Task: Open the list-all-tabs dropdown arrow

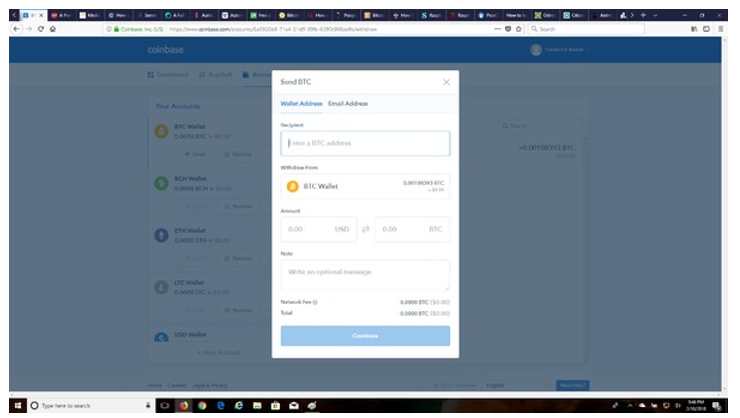Action: point(656,15)
